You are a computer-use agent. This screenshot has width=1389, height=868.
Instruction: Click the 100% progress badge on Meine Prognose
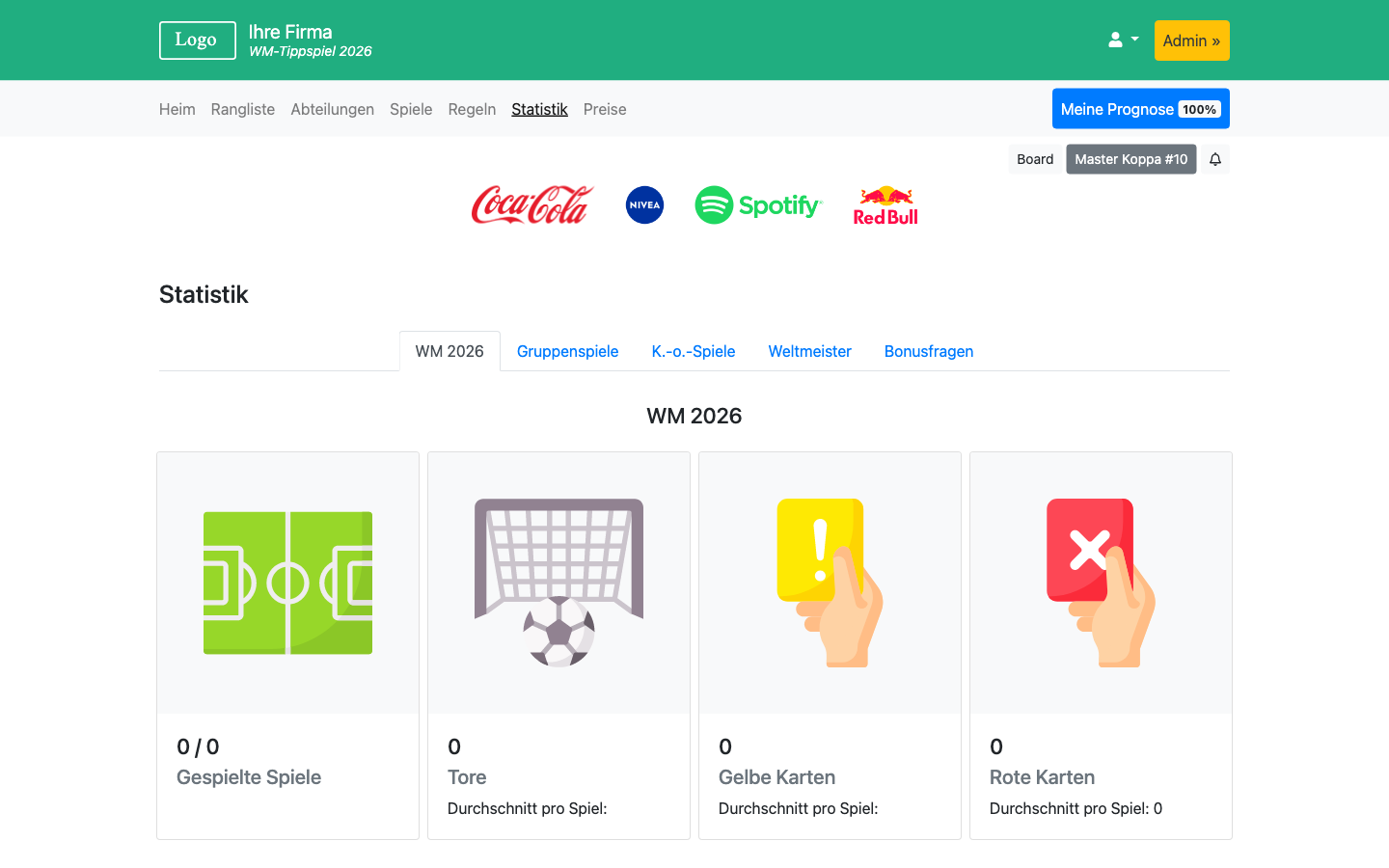pyautogui.click(x=1200, y=109)
